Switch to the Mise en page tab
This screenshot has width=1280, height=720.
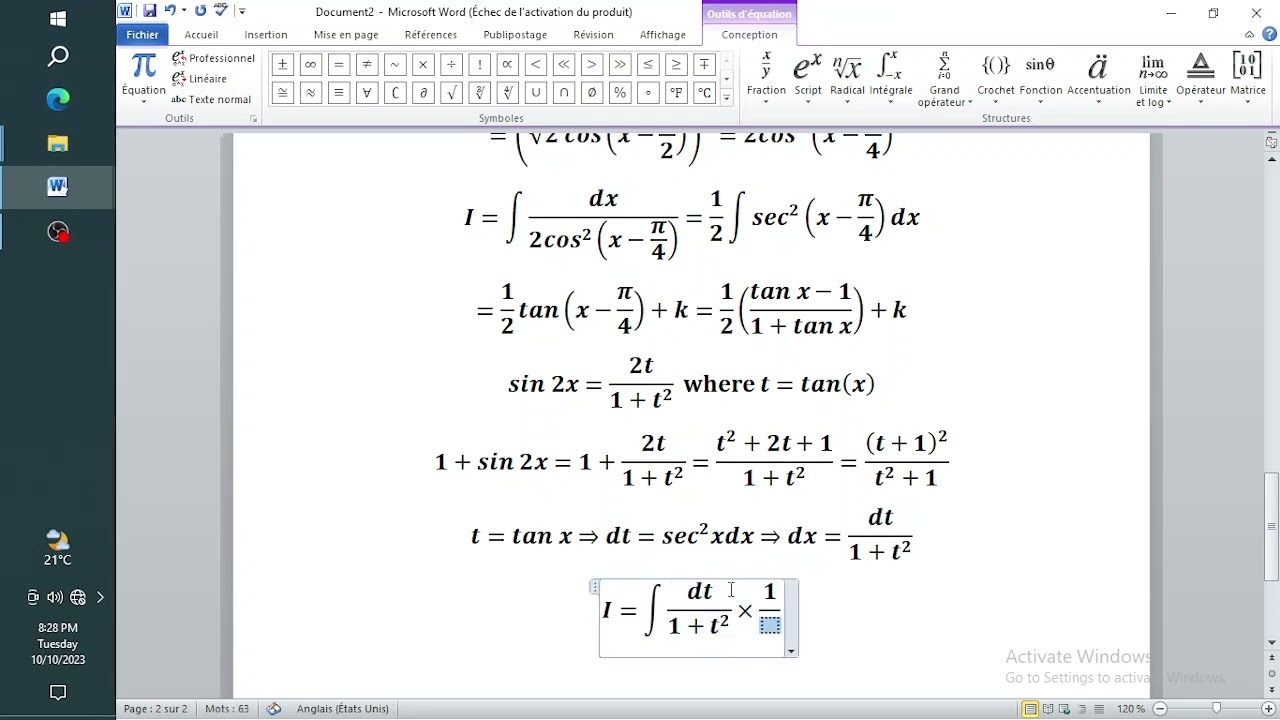click(346, 34)
